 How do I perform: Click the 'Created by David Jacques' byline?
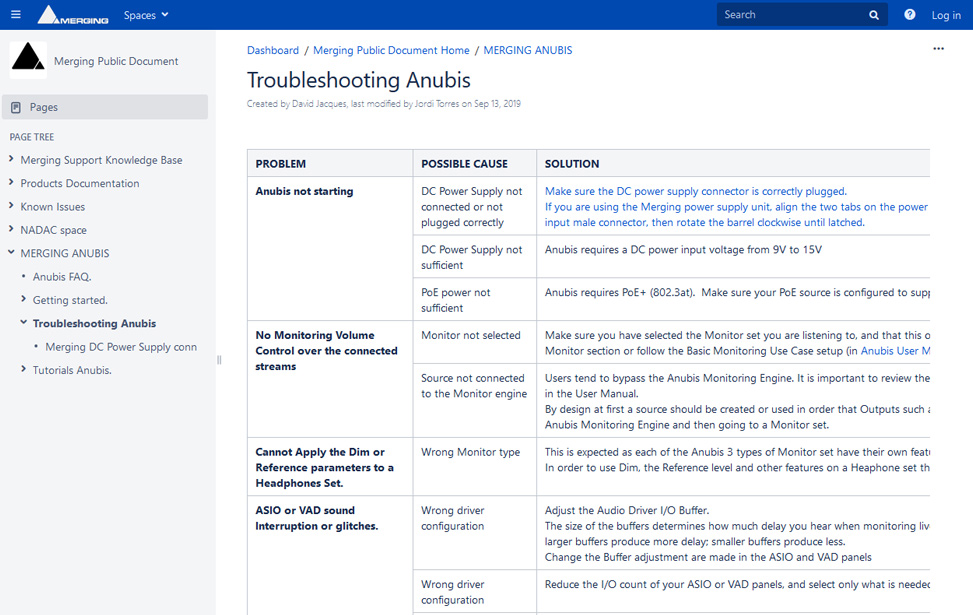(x=383, y=104)
